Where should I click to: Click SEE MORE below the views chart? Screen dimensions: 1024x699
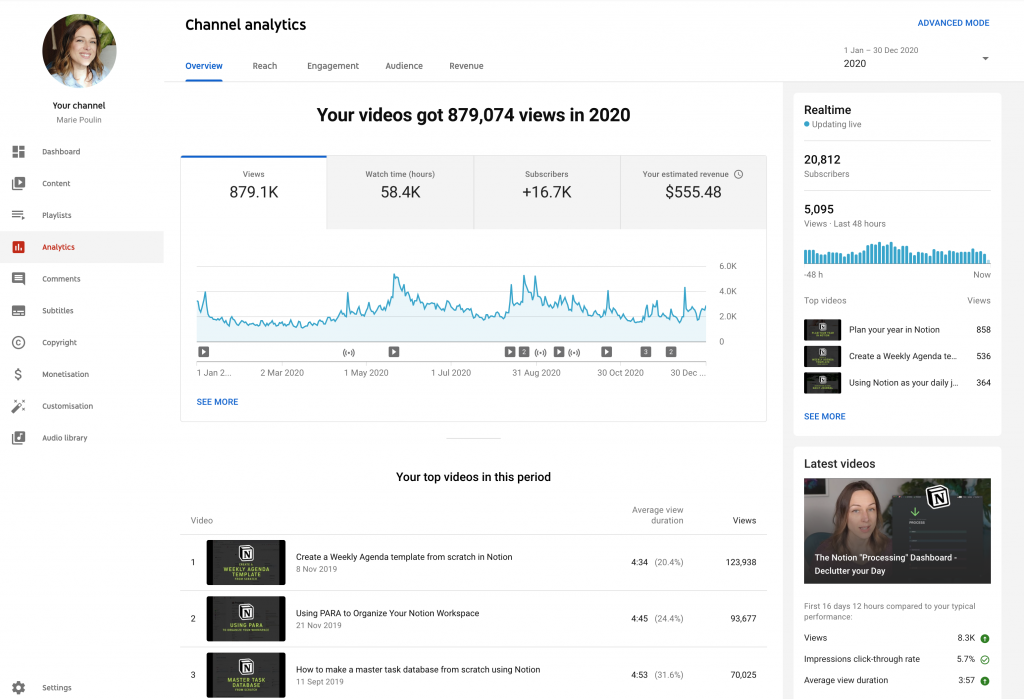click(217, 402)
